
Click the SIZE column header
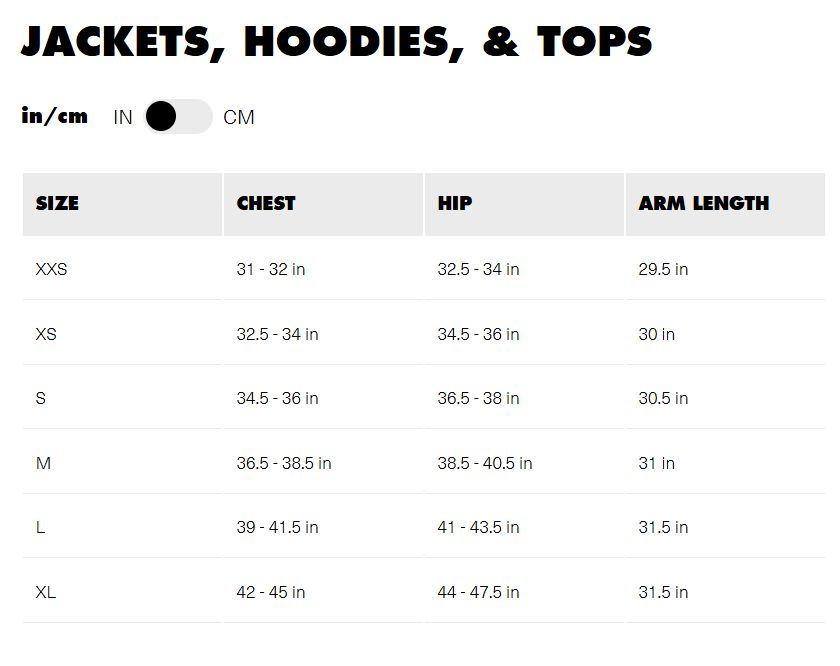tap(57, 203)
